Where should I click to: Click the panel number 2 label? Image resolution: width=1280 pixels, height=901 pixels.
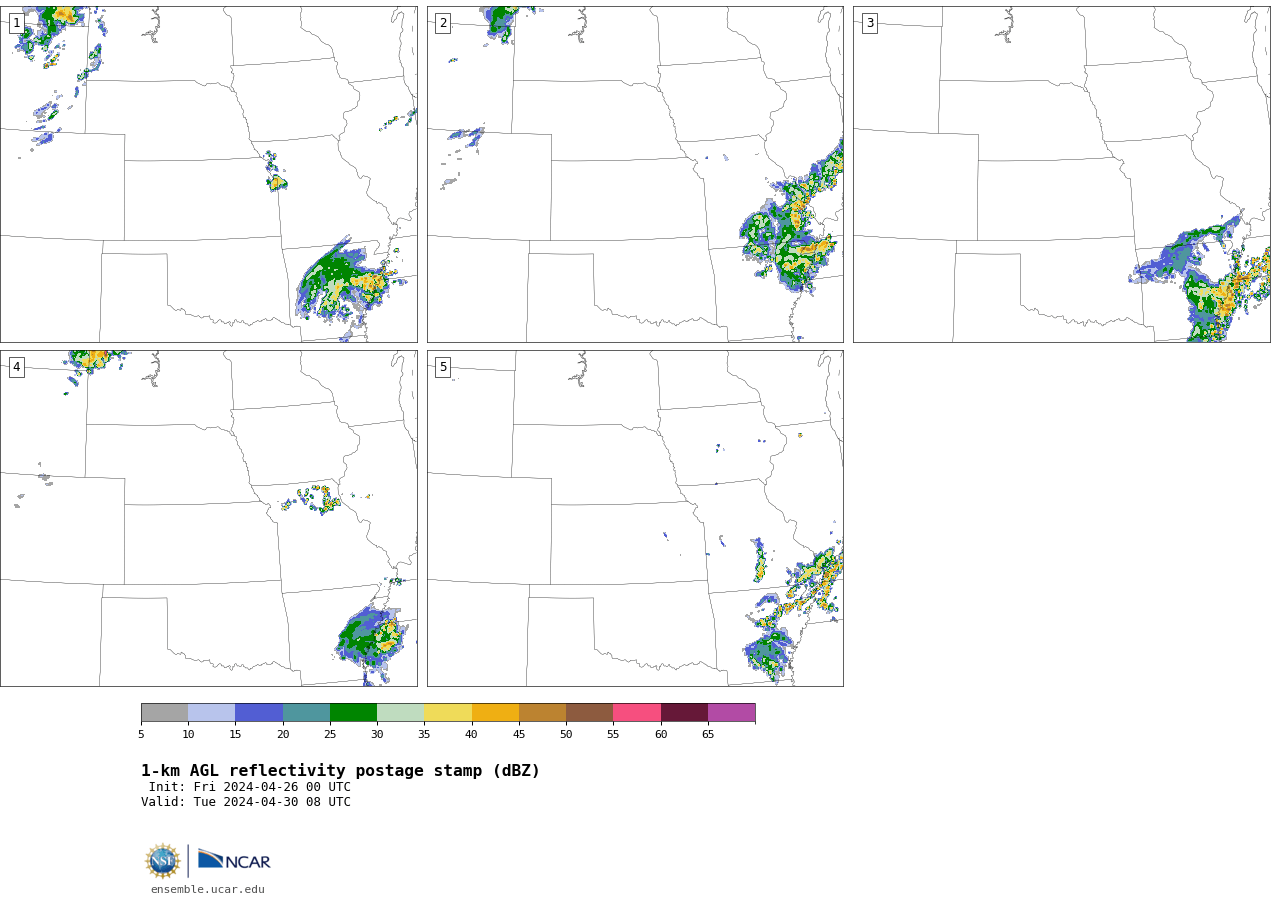[443, 23]
